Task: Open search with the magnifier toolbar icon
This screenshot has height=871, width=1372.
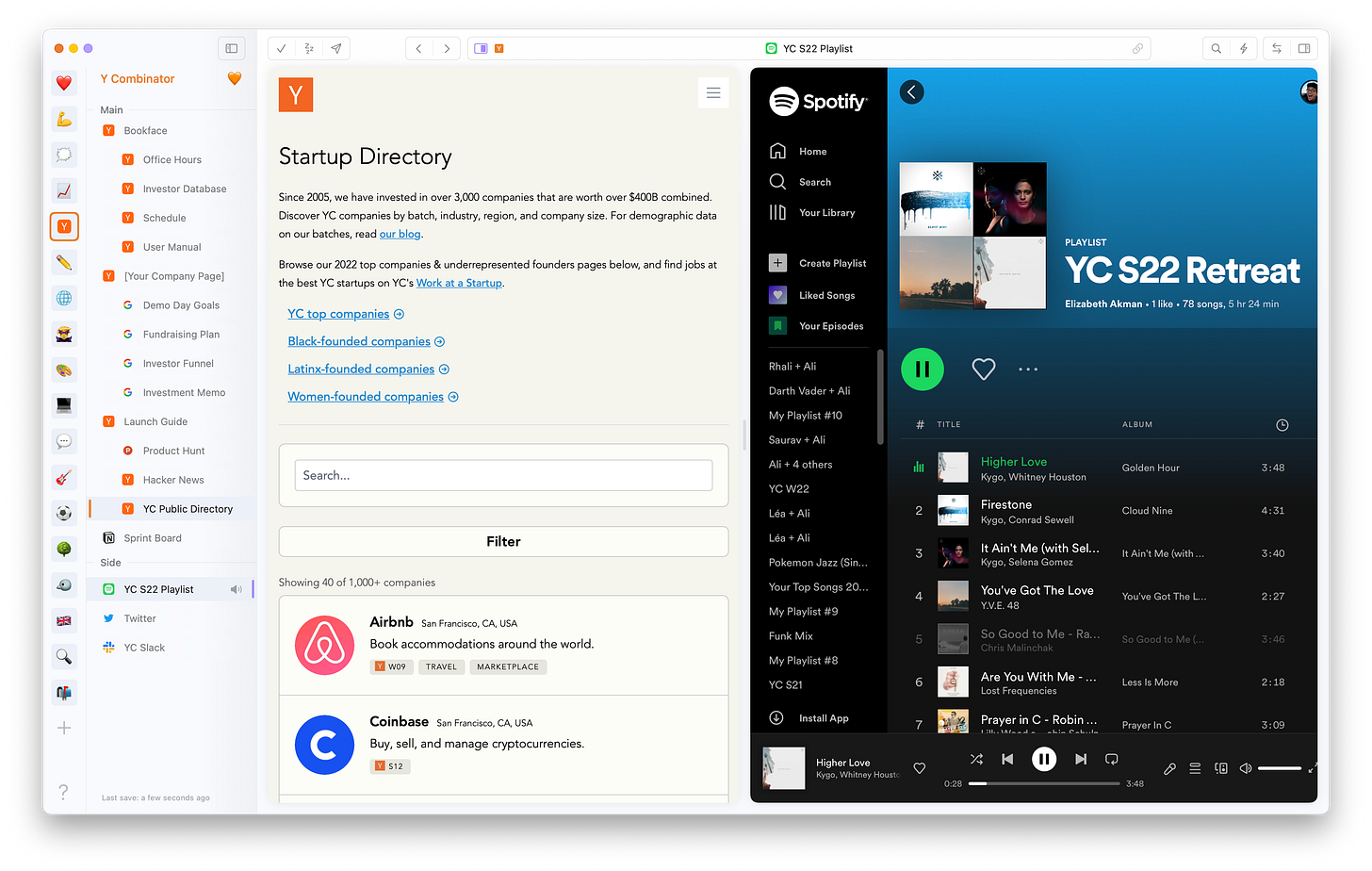Action: [1217, 48]
